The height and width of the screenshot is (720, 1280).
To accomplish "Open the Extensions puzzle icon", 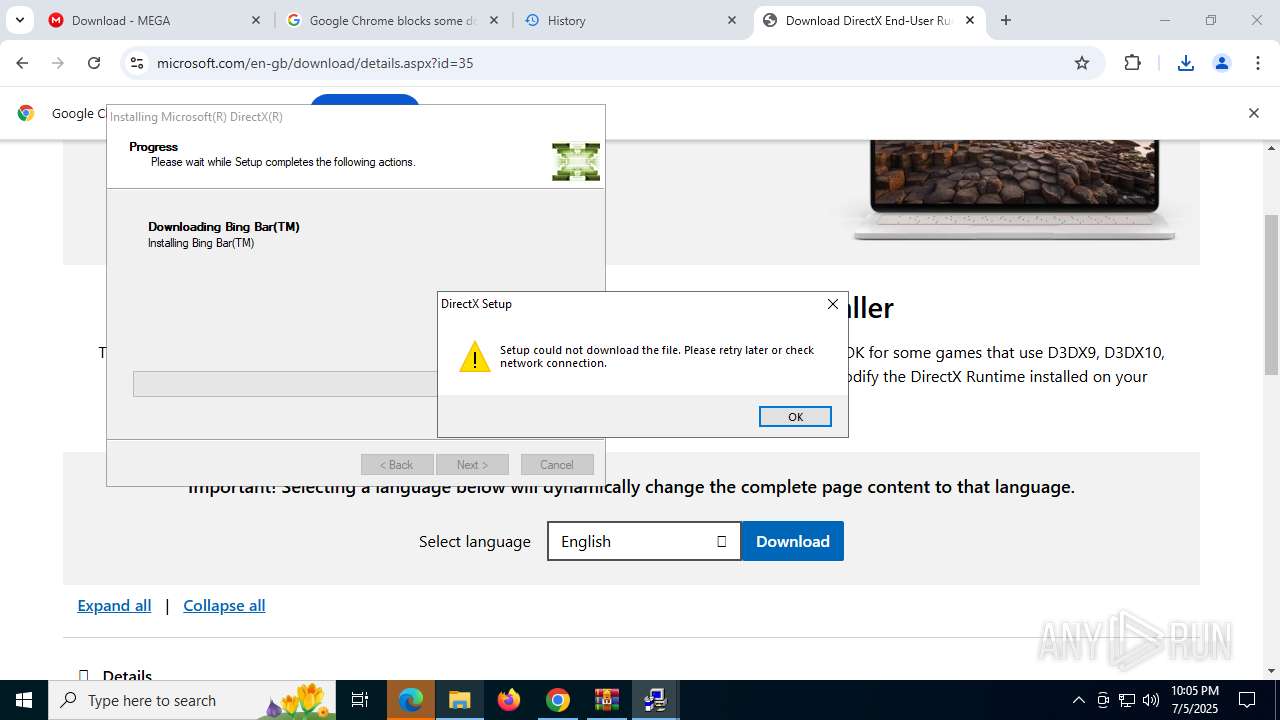I will pyautogui.click(x=1132, y=63).
